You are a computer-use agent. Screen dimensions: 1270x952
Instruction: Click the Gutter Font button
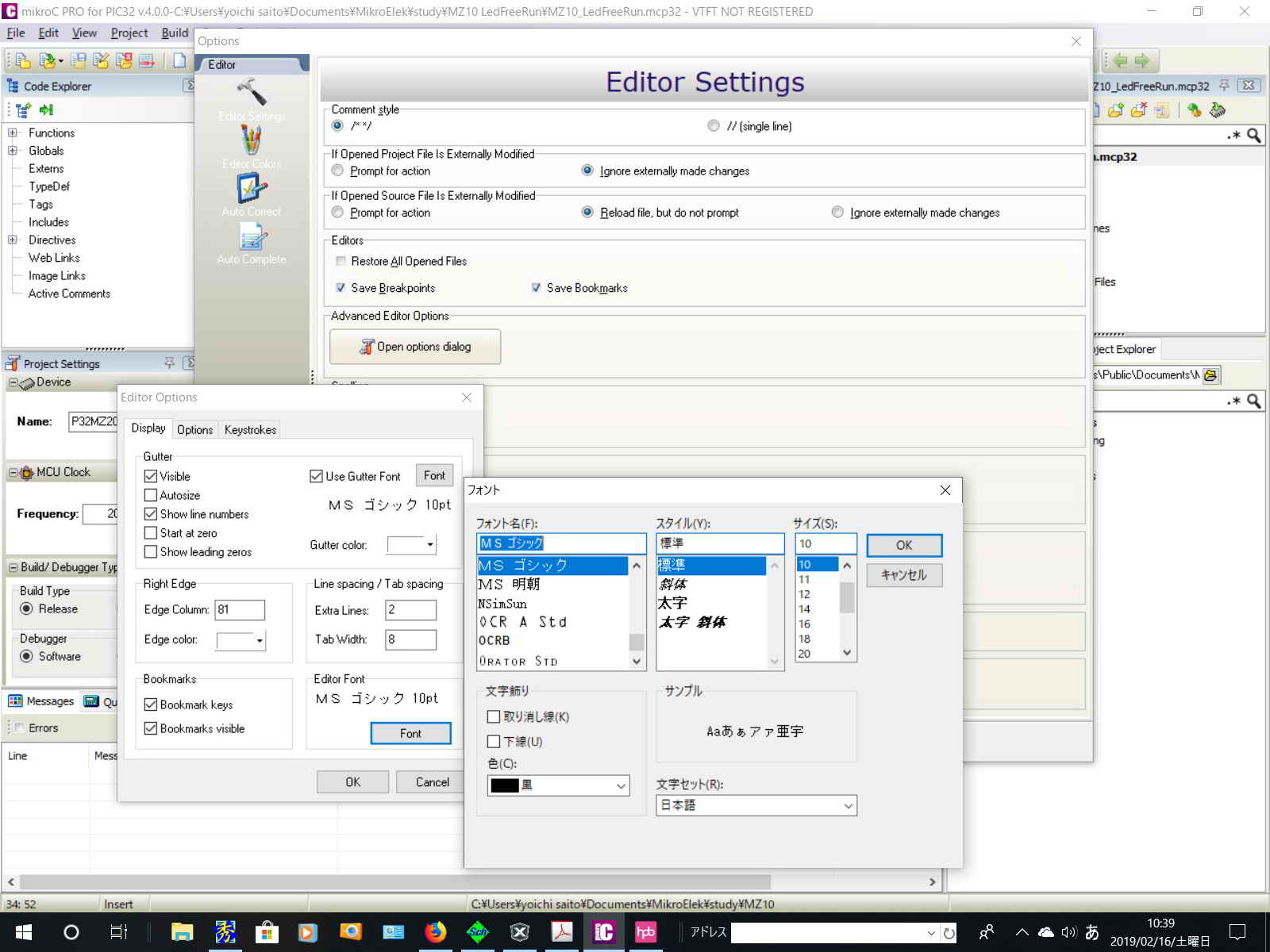click(434, 475)
